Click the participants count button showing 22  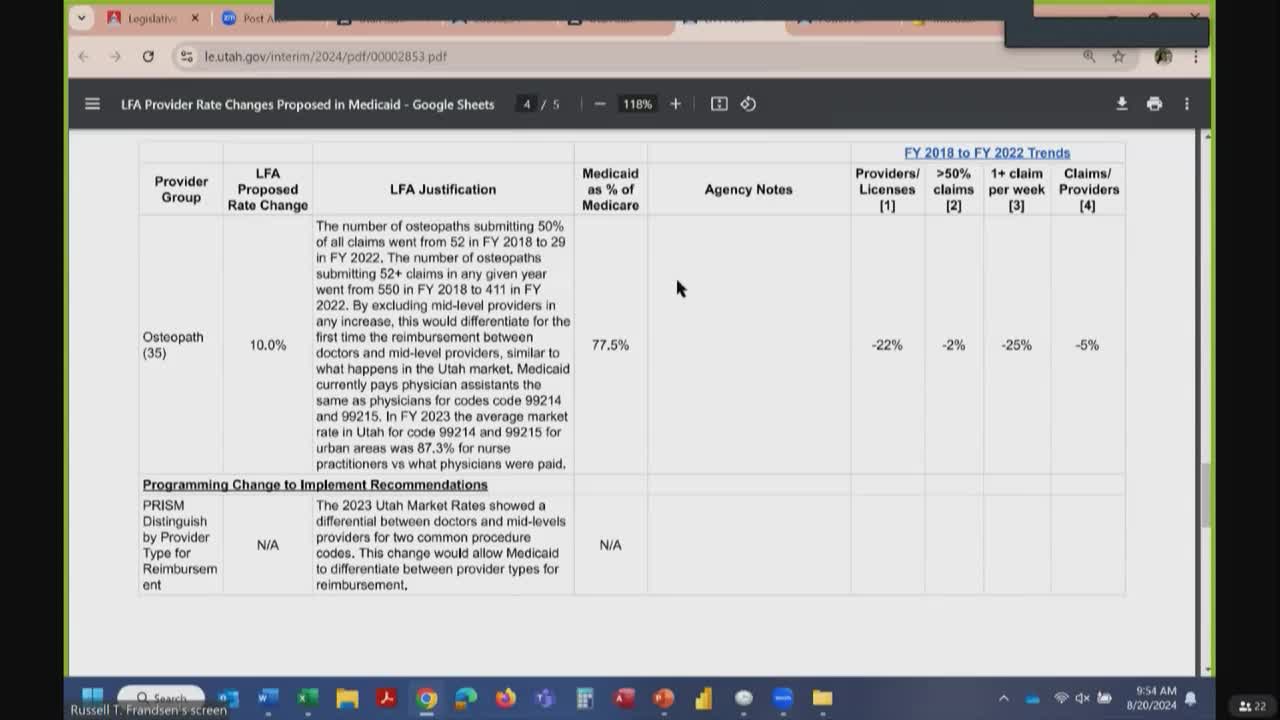click(x=1253, y=706)
